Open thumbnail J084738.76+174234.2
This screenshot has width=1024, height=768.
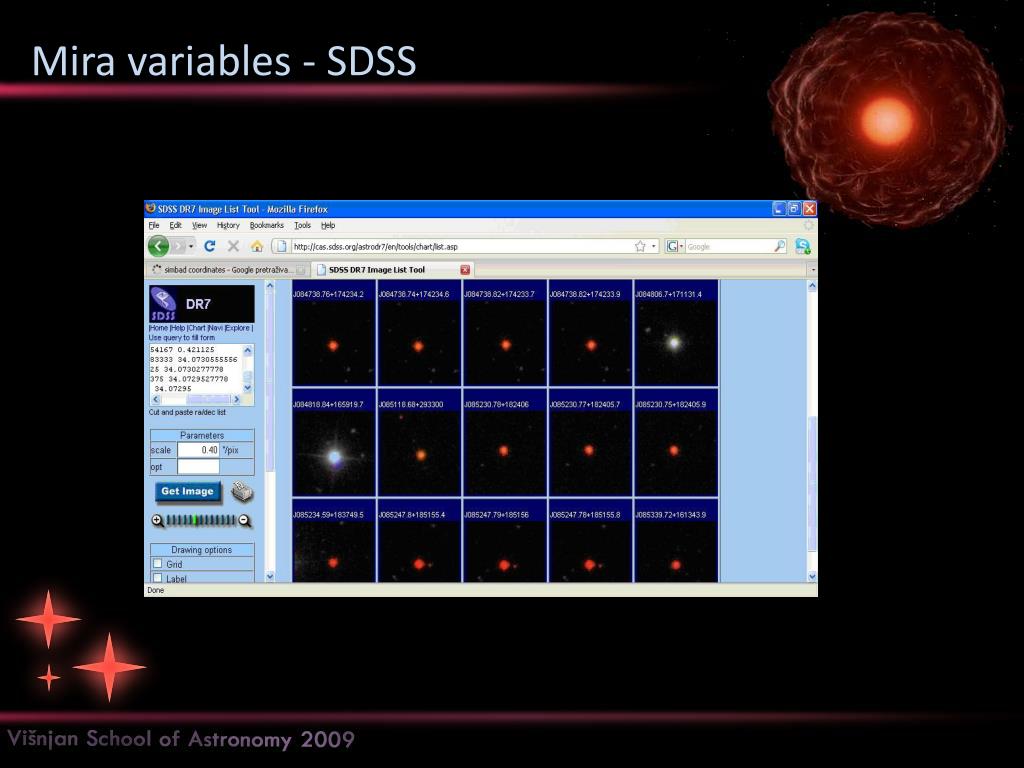[334, 334]
